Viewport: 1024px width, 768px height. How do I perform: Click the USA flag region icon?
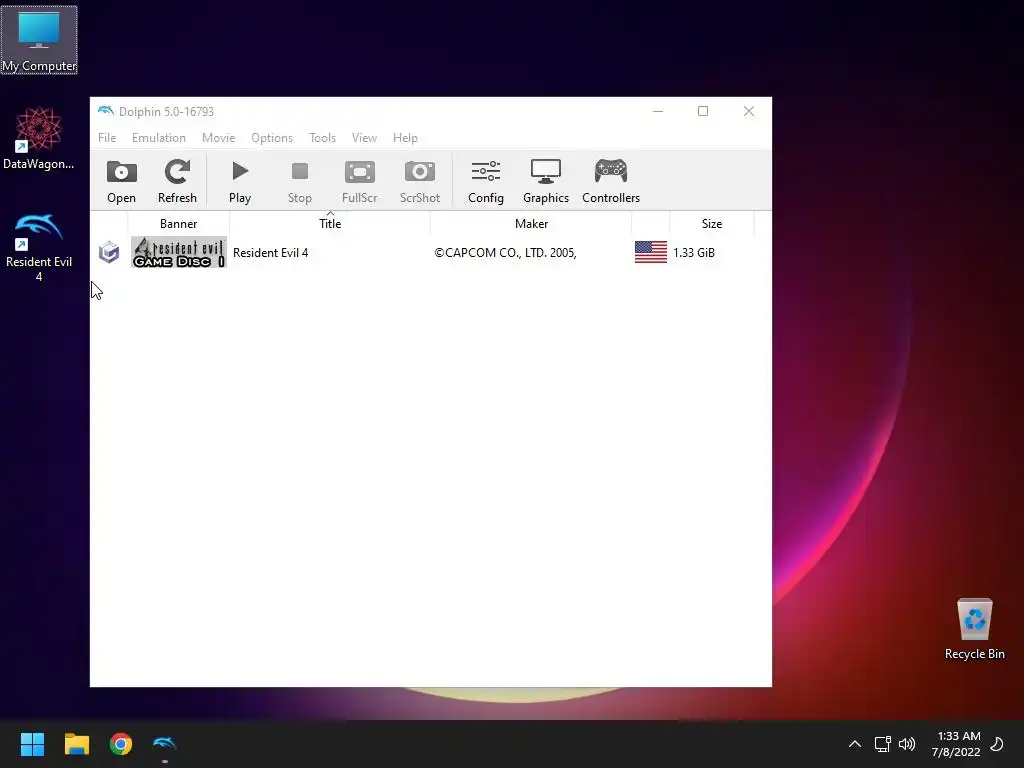click(x=651, y=252)
